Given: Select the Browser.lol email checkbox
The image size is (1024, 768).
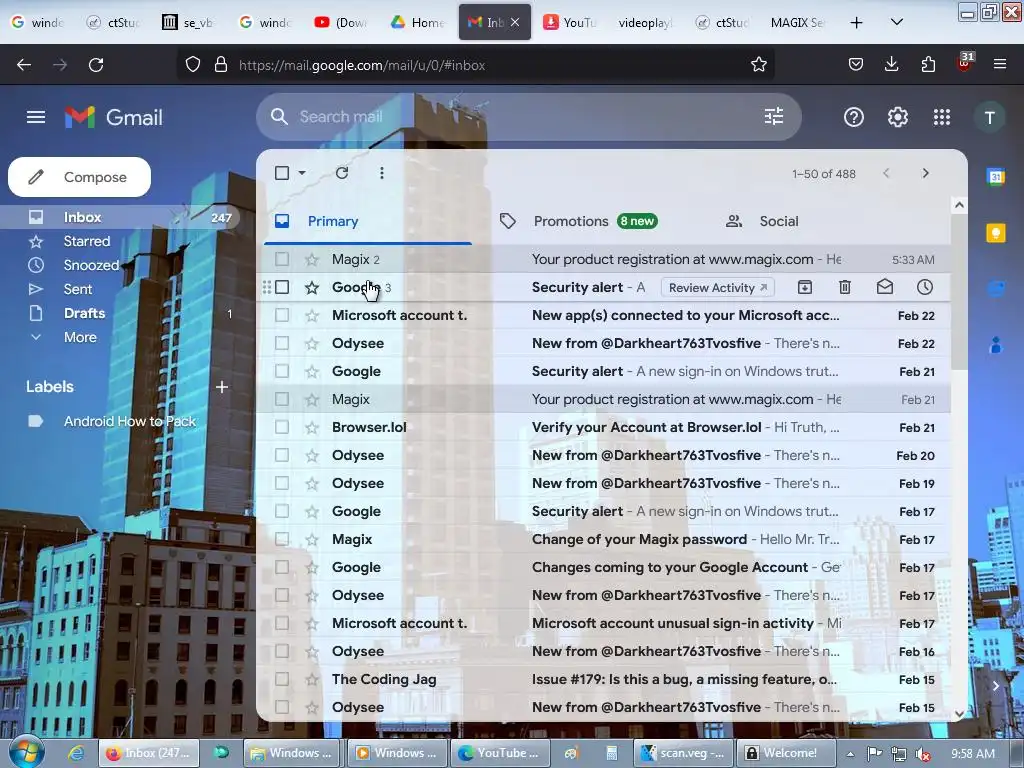Looking at the screenshot, I should 281,427.
